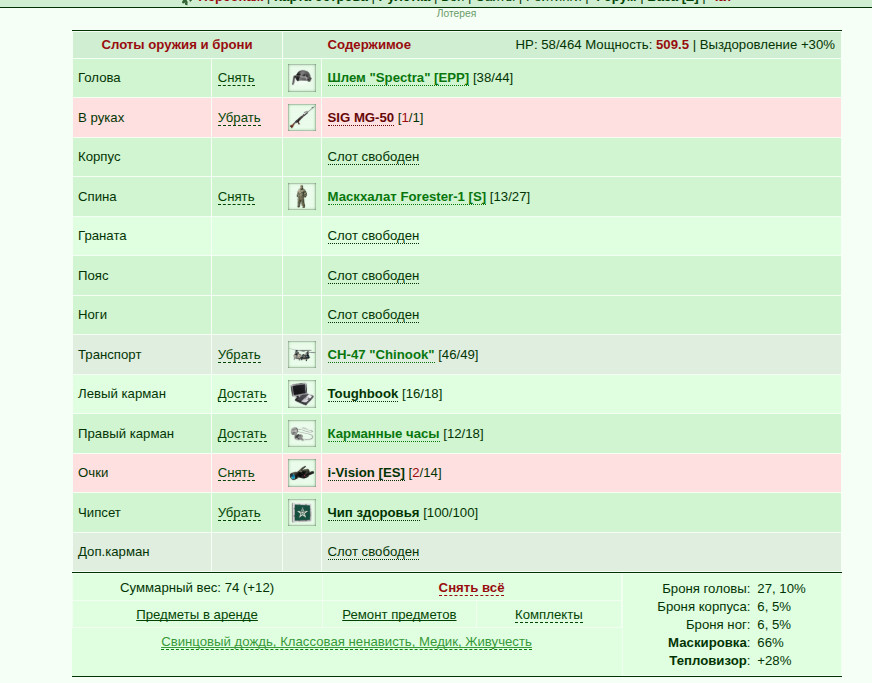The height and width of the screenshot is (683, 872).
Task: Click Убрать in the Чипсет row
Action: coord(239,513)
